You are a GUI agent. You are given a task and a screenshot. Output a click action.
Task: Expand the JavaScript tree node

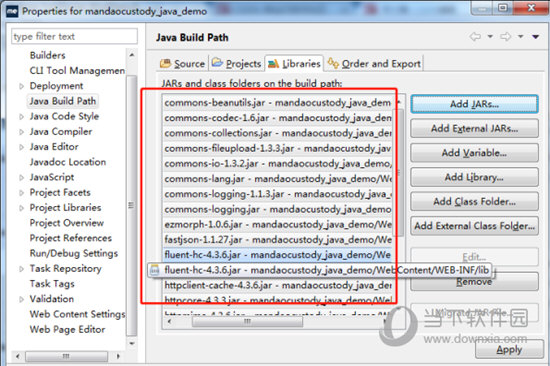pyautogui.click(x=21, y=178)
